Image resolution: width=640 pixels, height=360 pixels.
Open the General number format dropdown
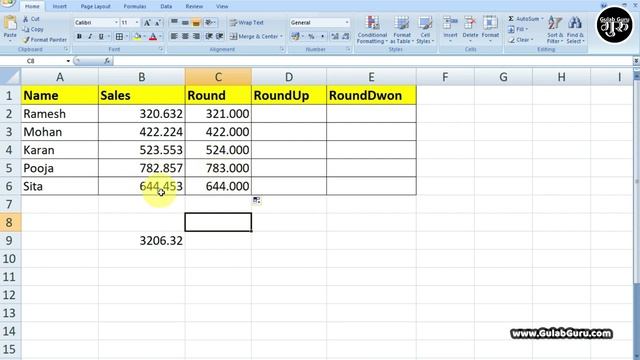pos(347,23)
